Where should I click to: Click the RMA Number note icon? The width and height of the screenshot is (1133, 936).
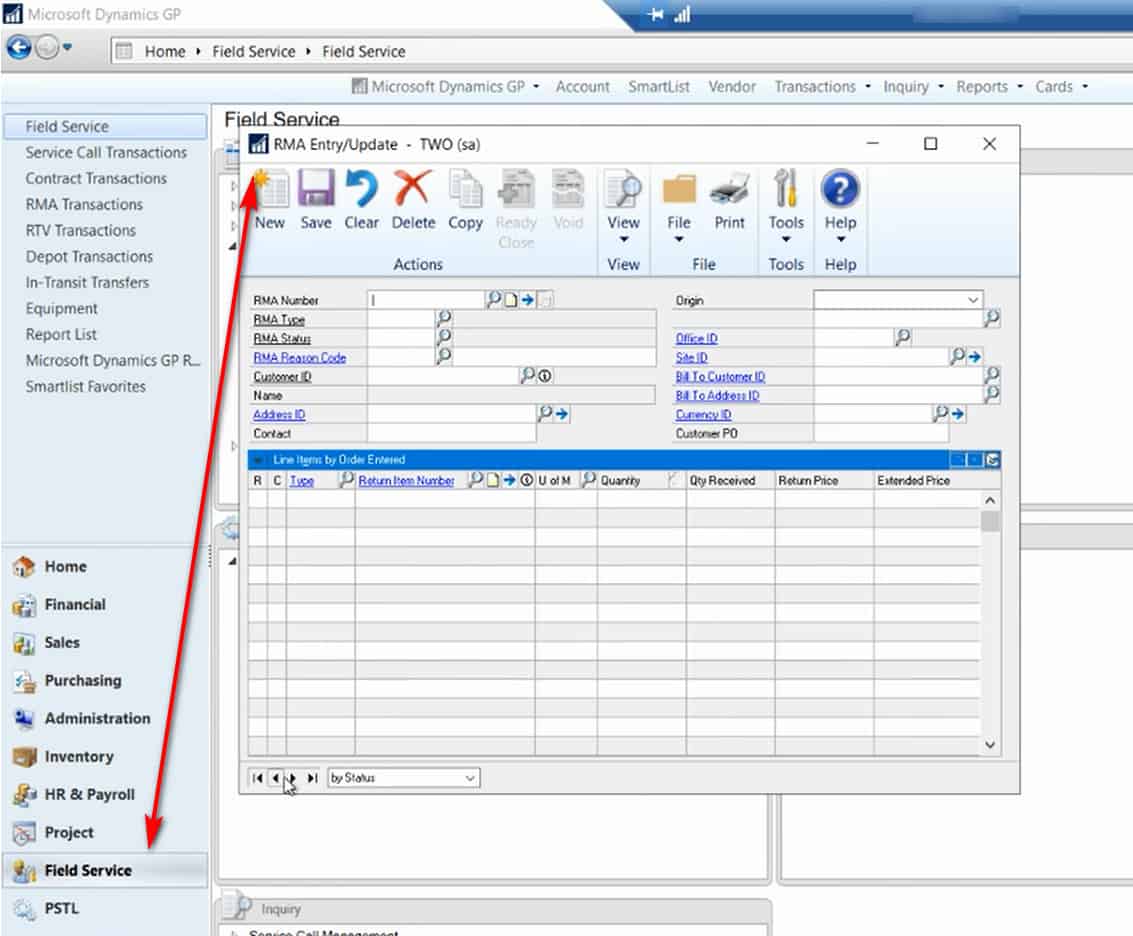click(x=511, y=299)
